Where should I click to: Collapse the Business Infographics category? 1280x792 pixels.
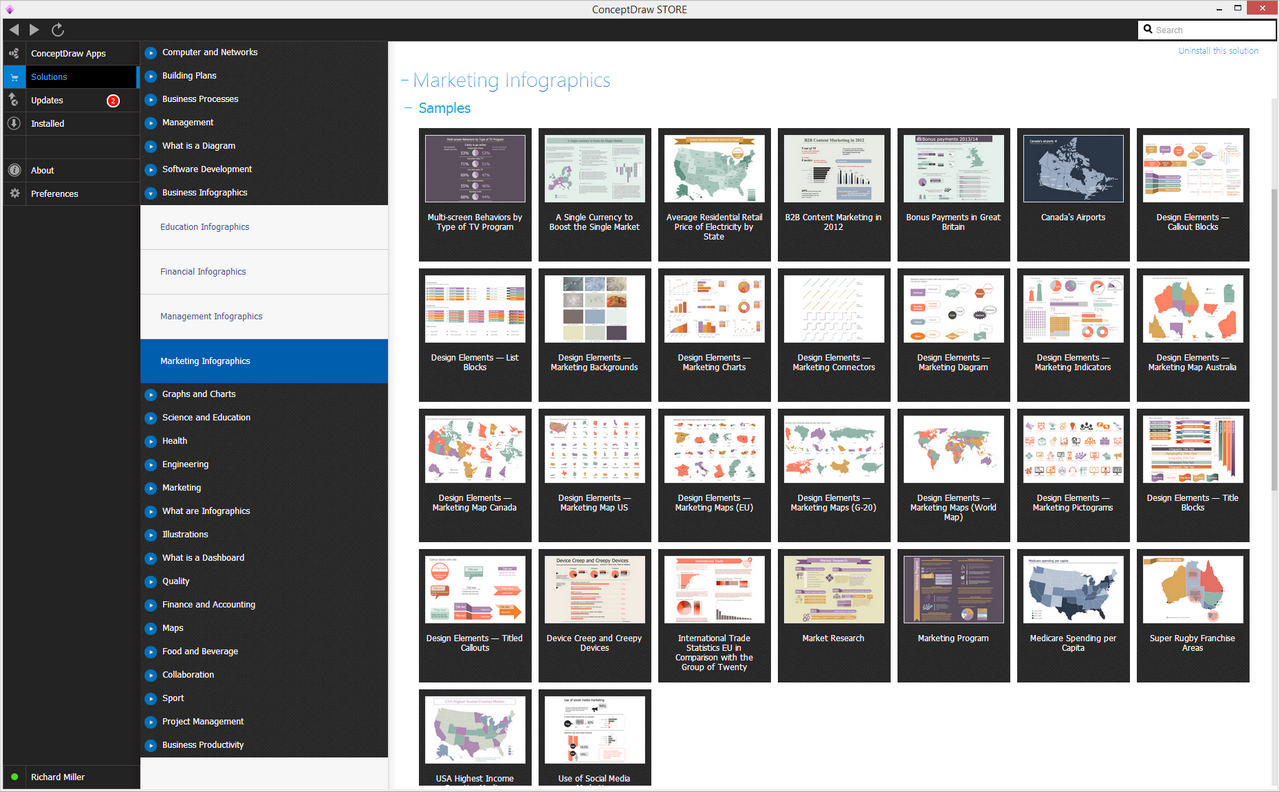point(151,193)
